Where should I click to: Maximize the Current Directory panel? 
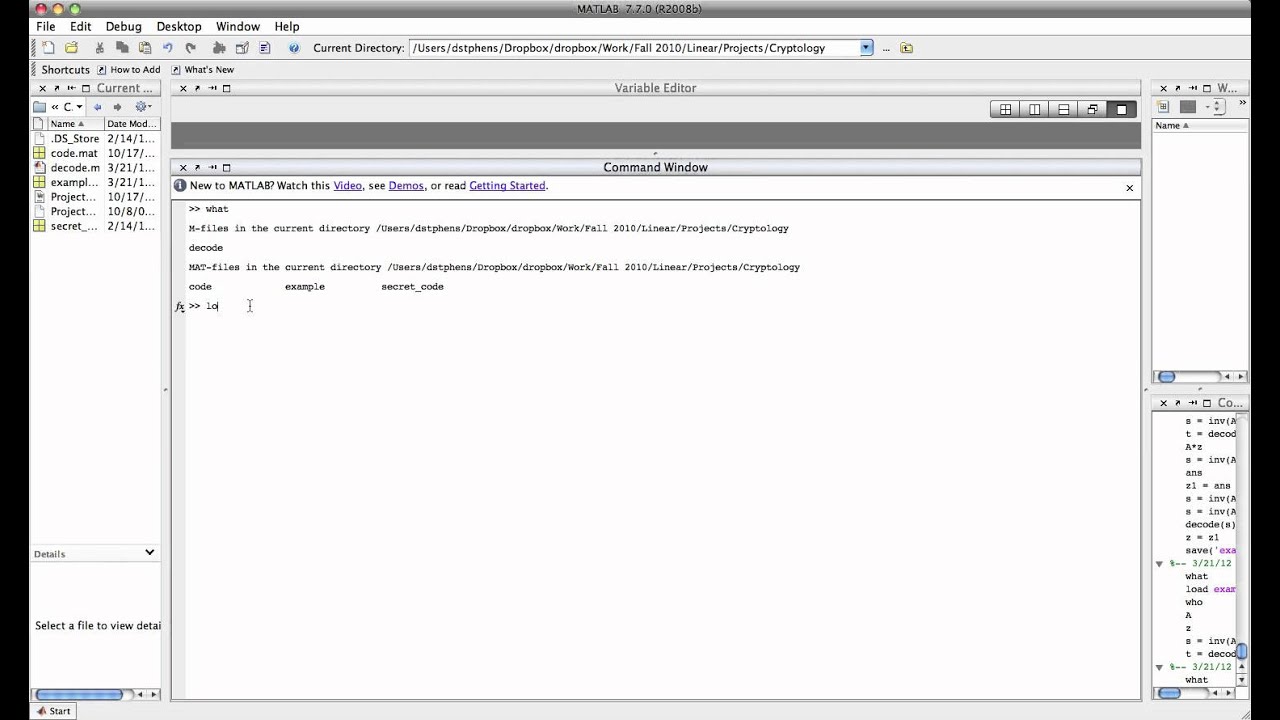85,88
